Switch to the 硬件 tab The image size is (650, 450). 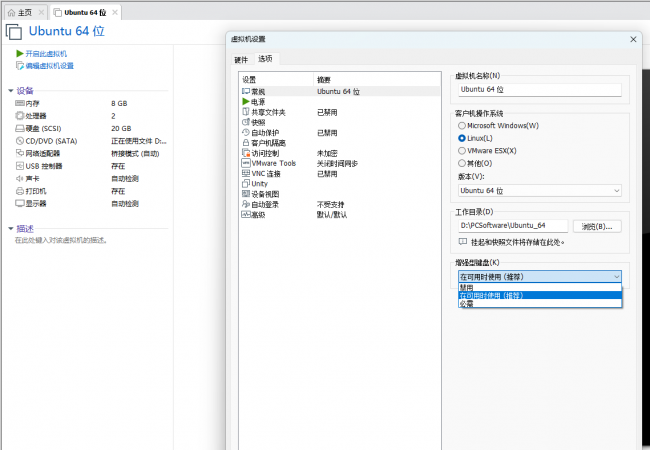pos(241,60)
